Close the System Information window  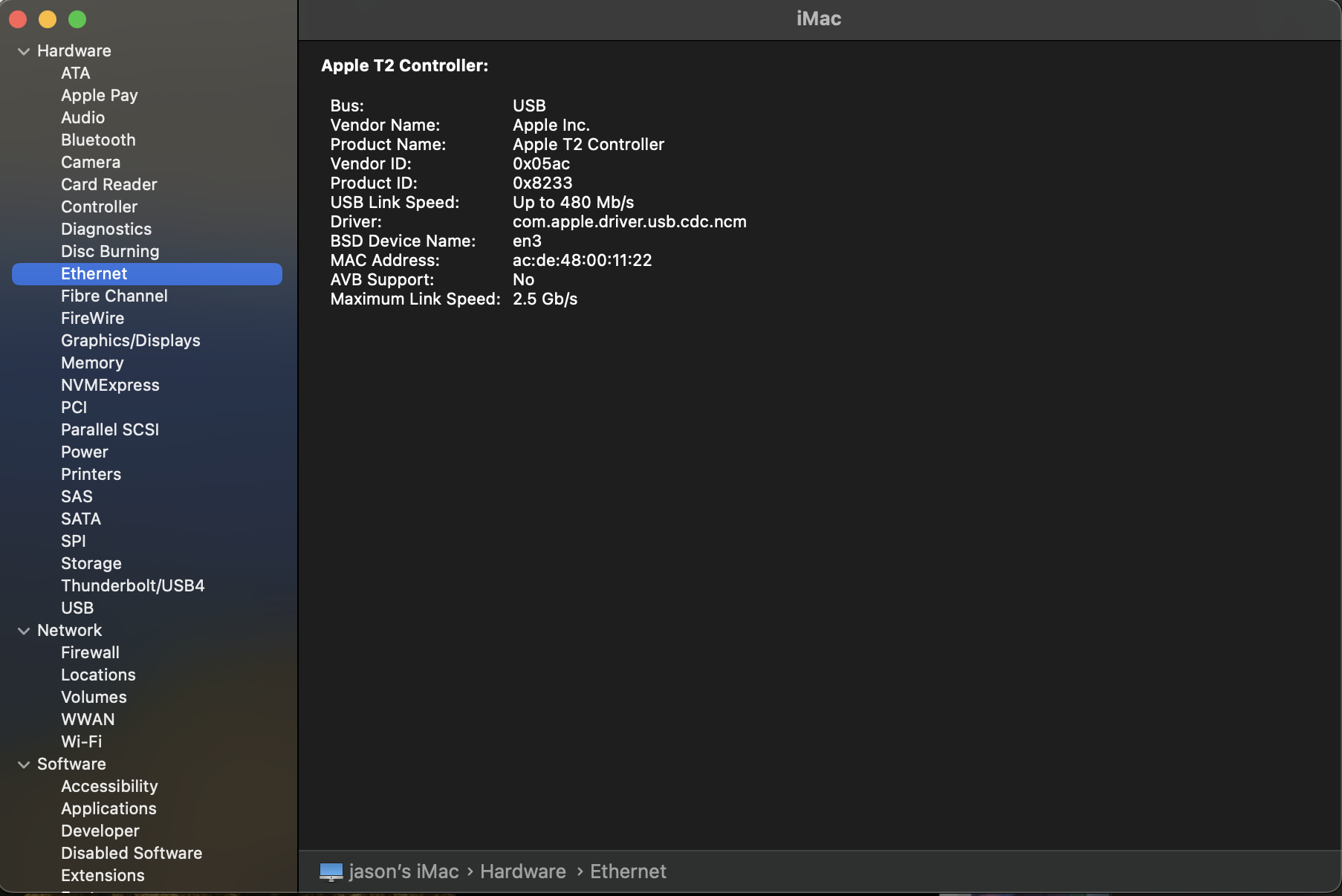point(18,19)
